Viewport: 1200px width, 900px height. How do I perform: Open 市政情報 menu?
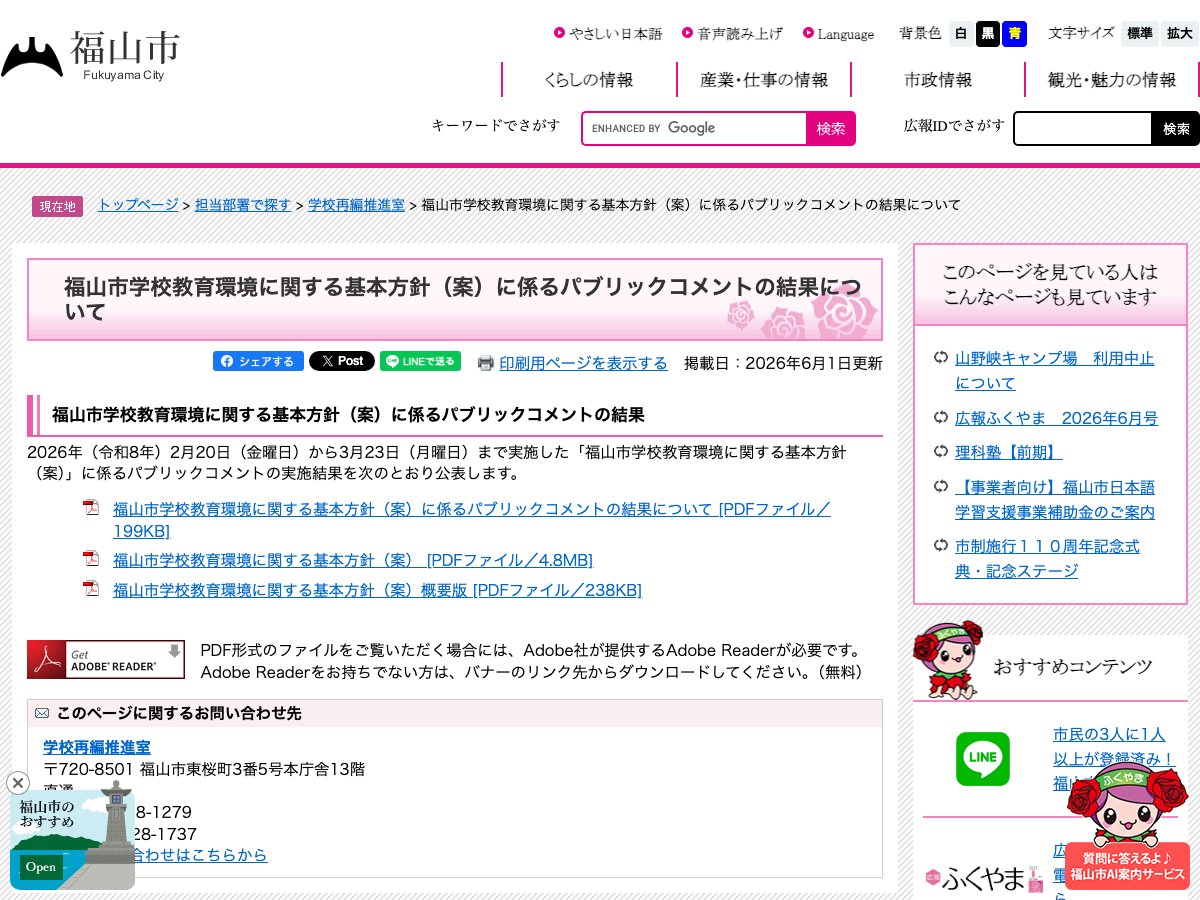938,80
